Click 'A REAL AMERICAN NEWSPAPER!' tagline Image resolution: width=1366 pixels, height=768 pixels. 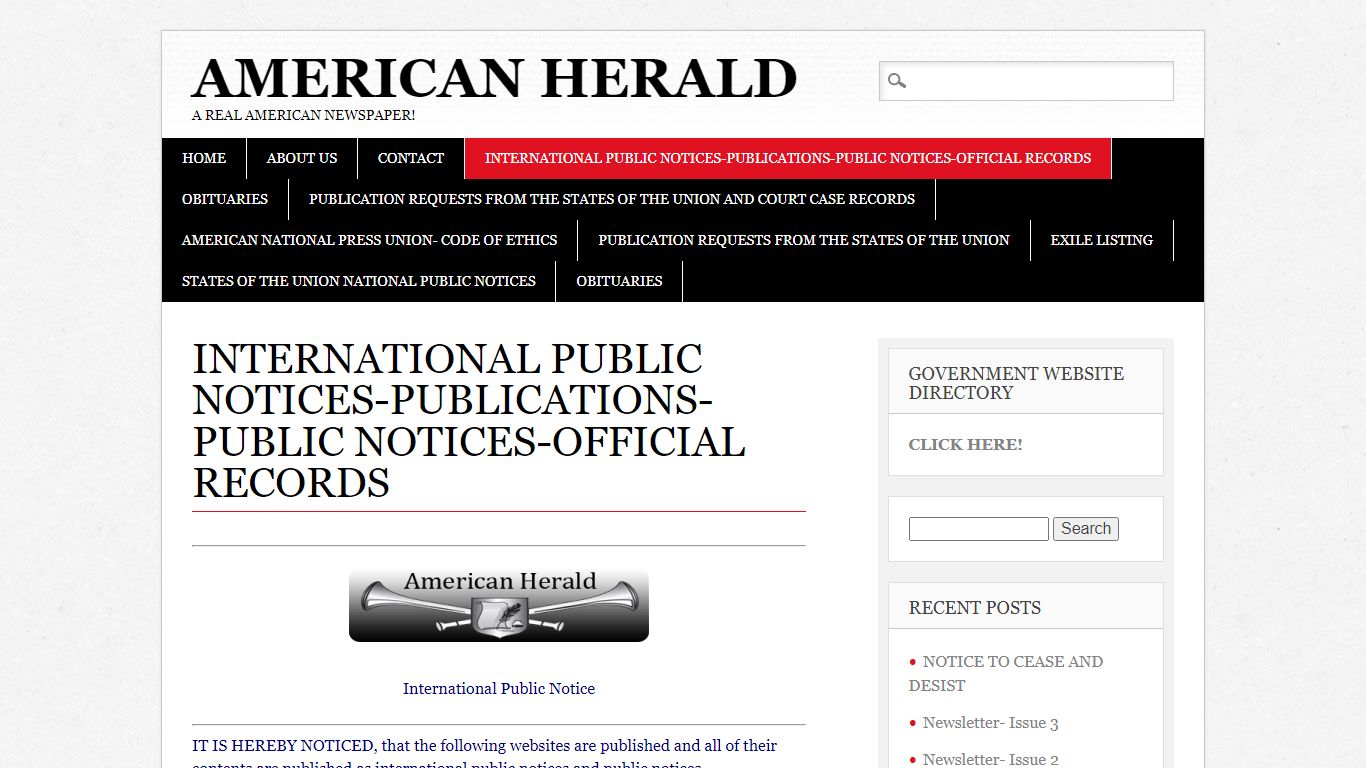tap(303, 115)
